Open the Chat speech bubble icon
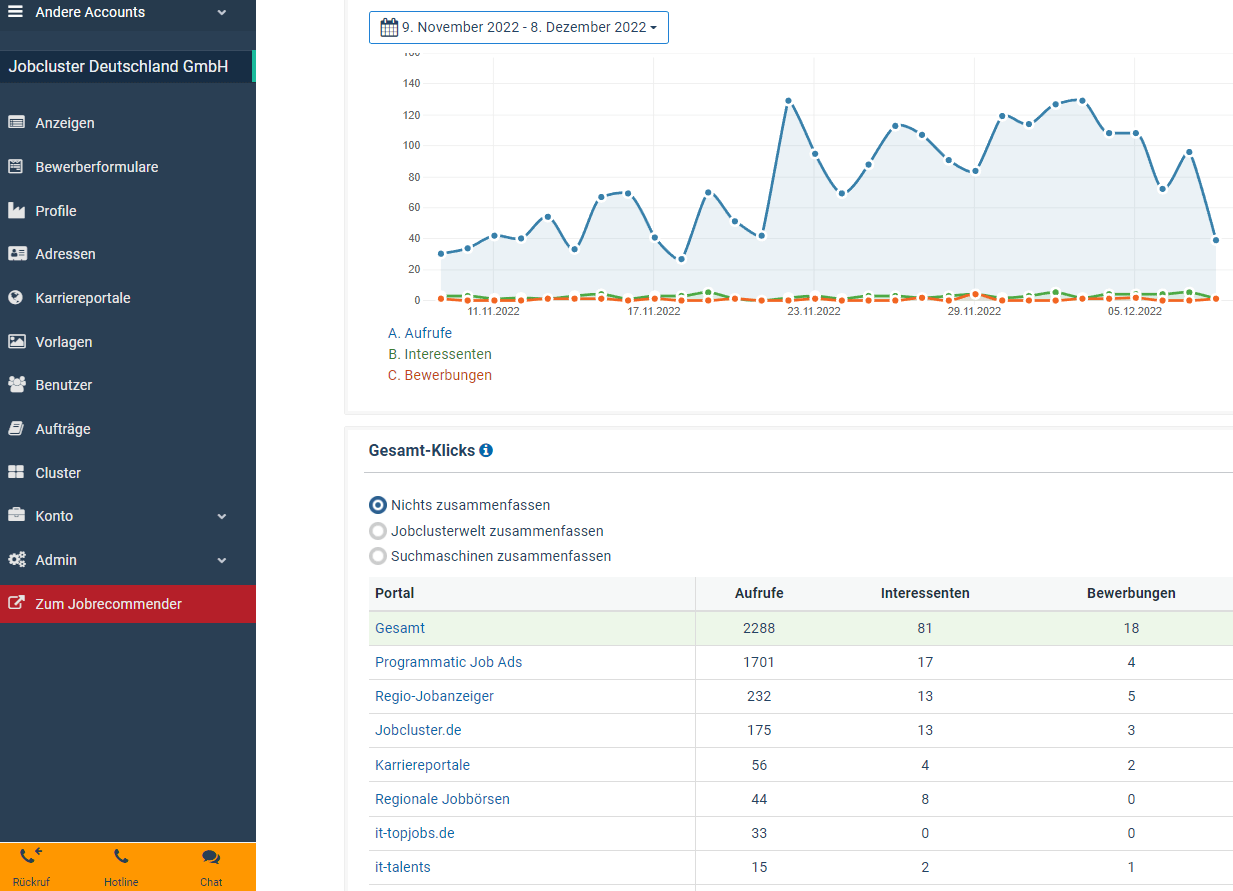 click(211, 857)
